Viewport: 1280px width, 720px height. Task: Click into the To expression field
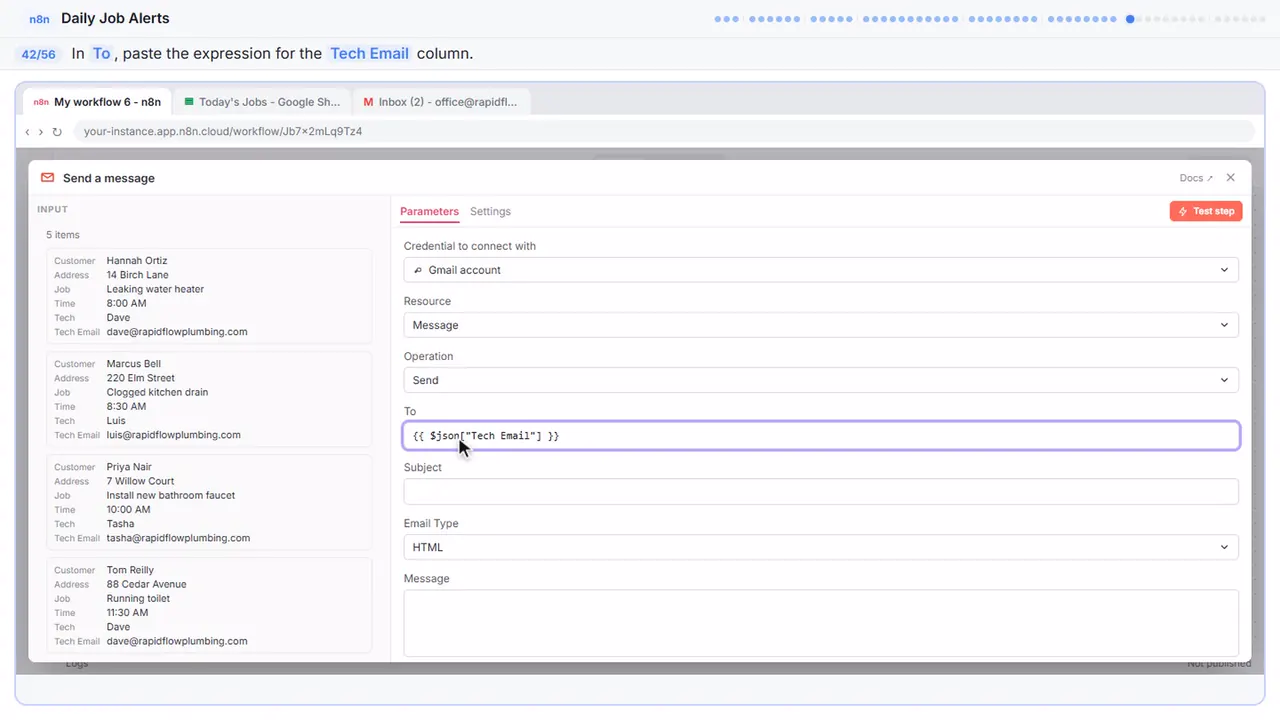tap(821, 436)
